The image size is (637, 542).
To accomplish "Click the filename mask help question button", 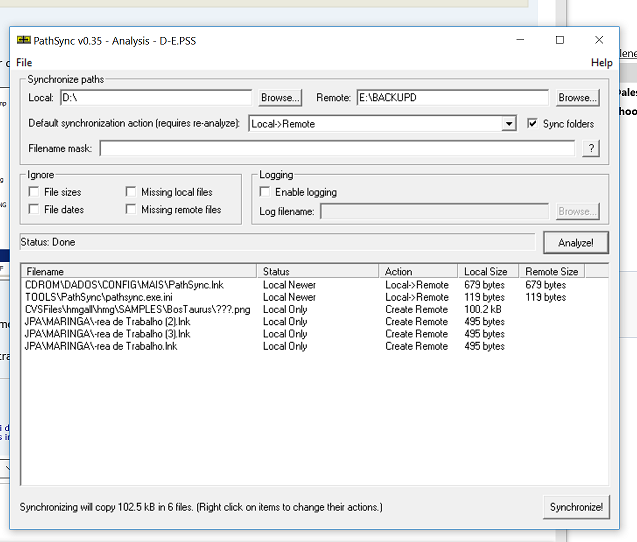I will [591, 149].
